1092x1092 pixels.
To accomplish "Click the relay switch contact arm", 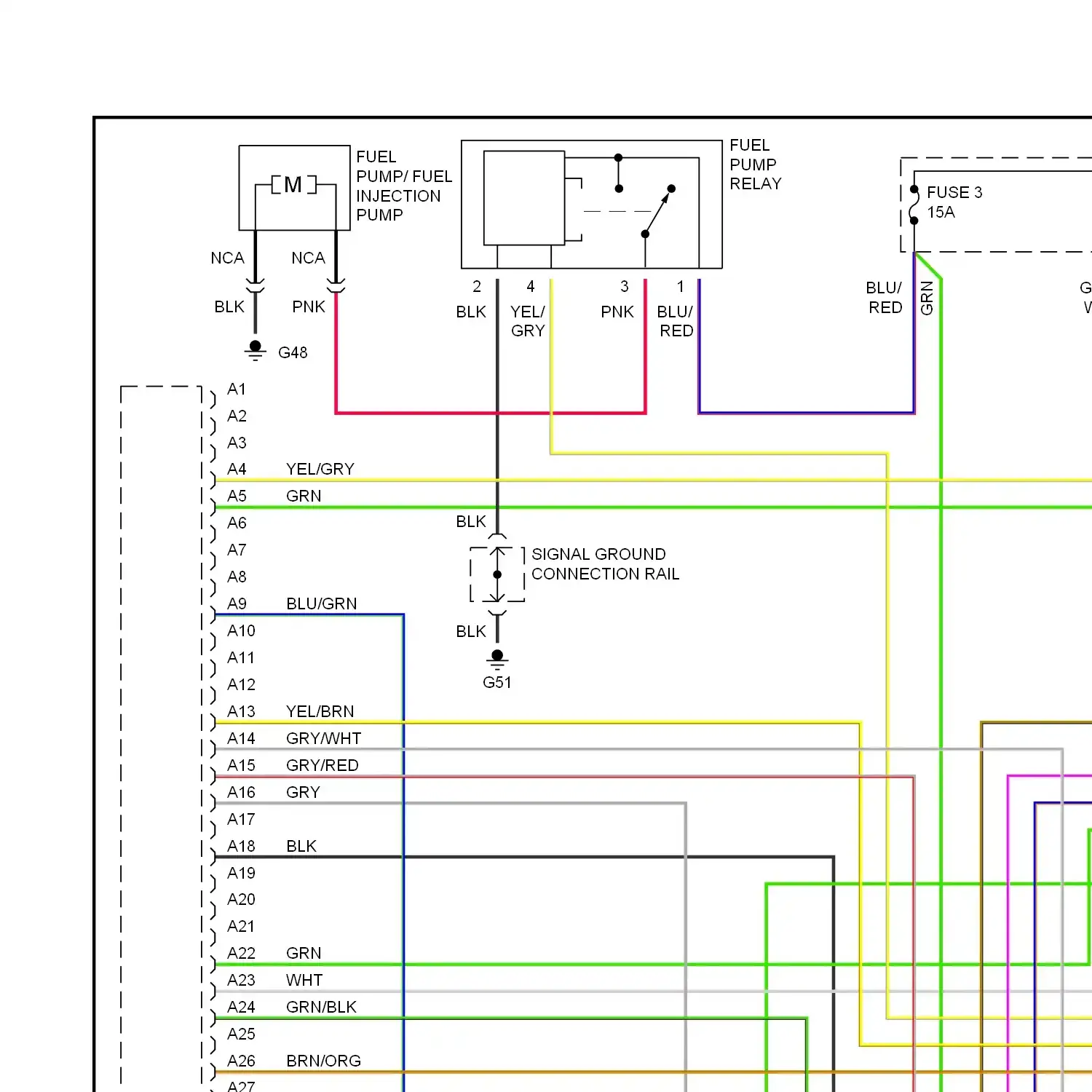I will click(658, 211).
